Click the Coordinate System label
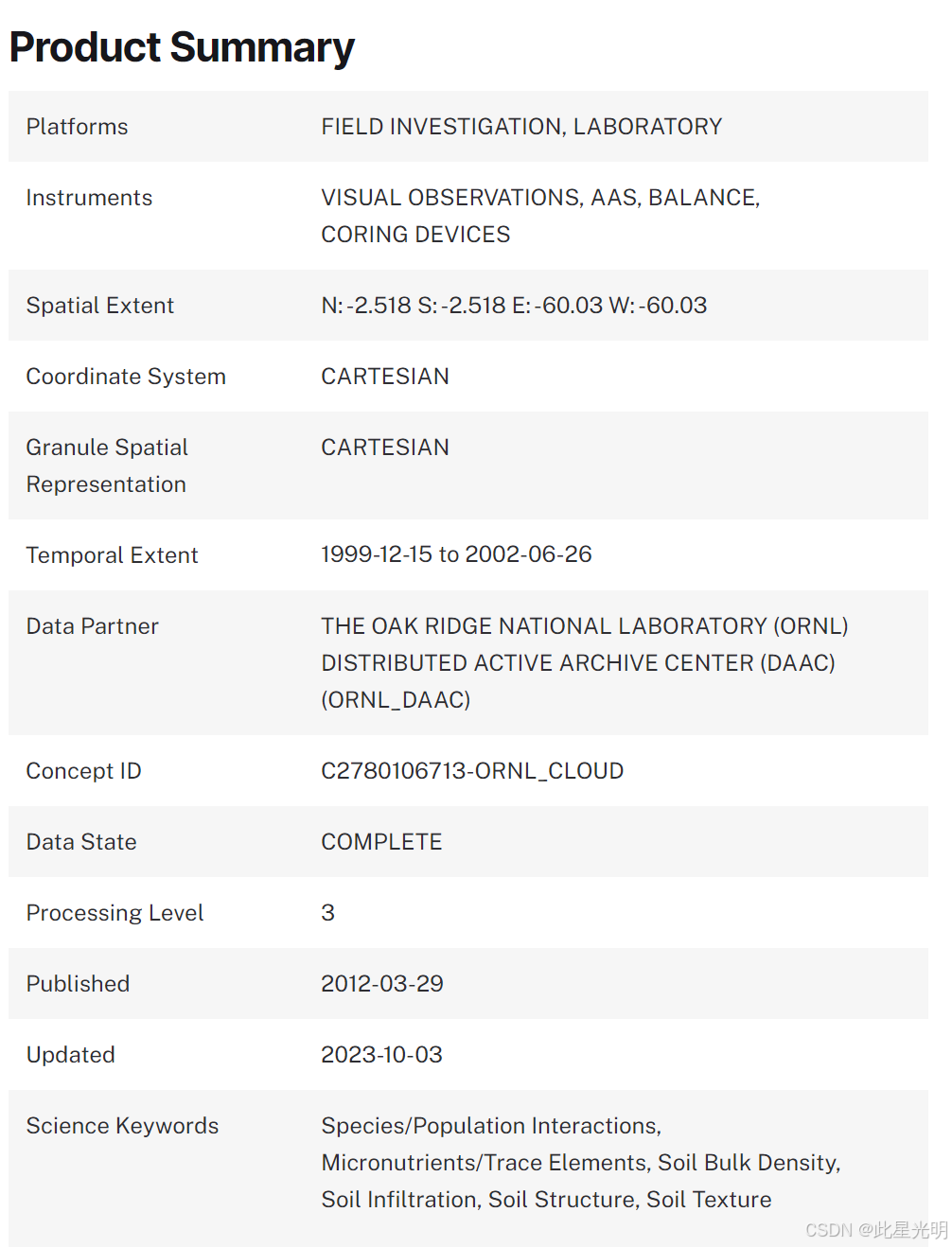The height and width of the screenshot is (1247, 952). [x=126, y=377]
